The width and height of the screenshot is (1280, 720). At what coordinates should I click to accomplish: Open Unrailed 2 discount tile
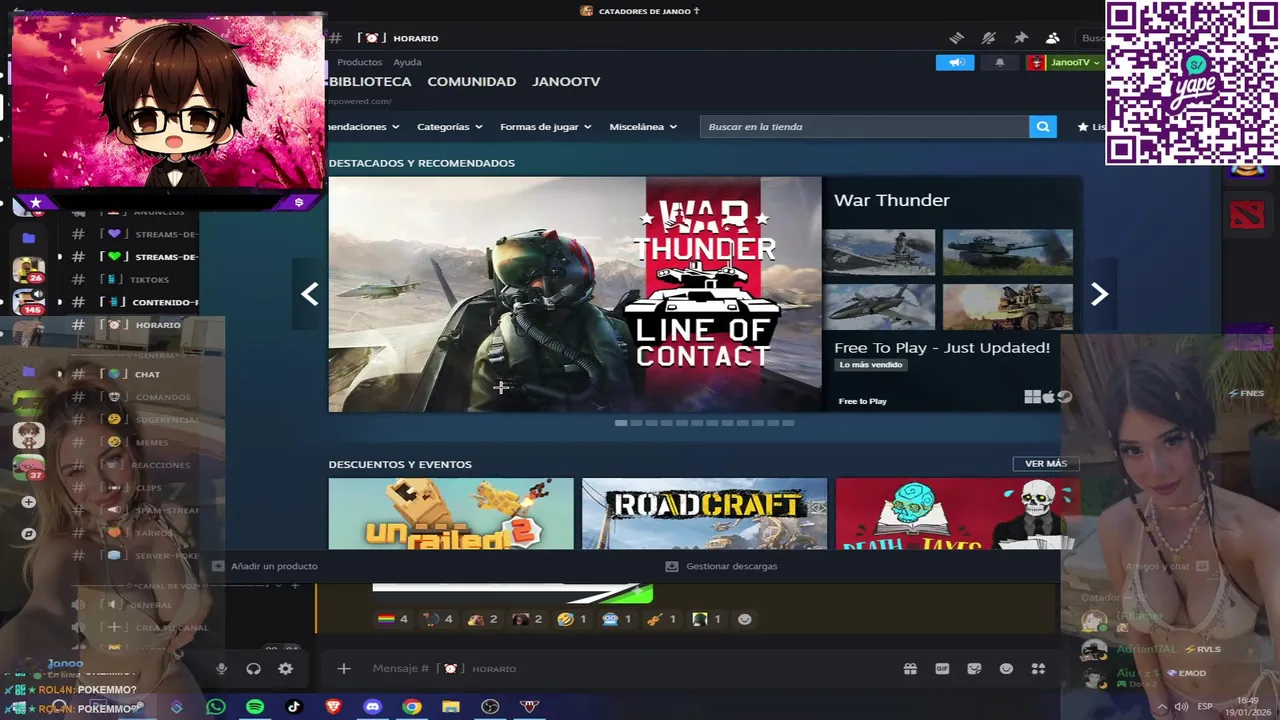[x=451, y=514]
